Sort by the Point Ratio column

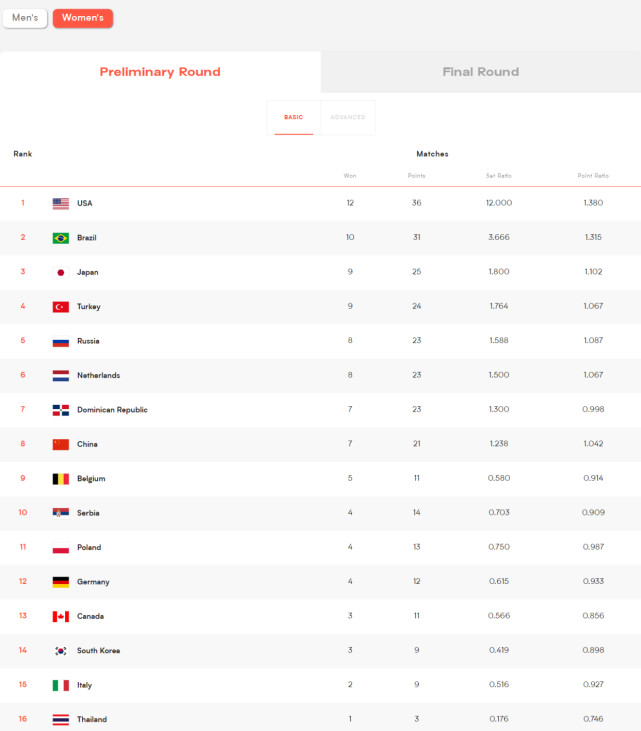[593, 176]
